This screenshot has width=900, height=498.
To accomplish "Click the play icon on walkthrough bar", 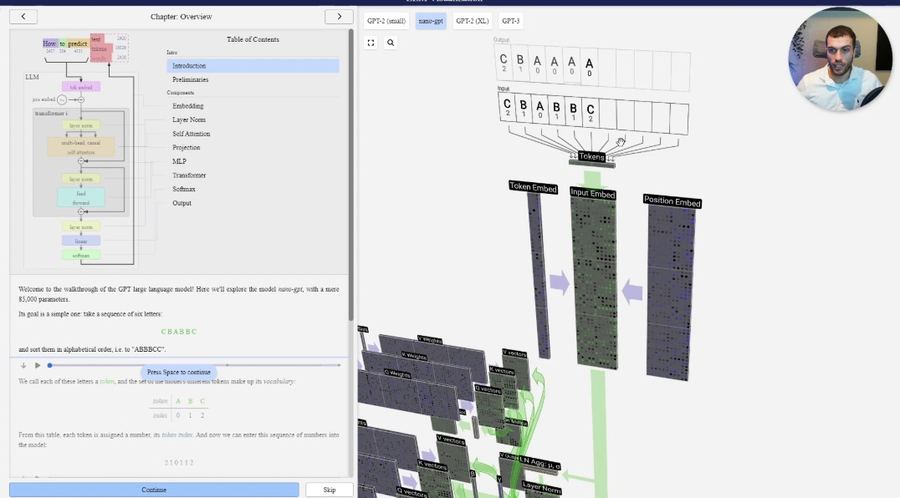I will (x=37, y=365).
